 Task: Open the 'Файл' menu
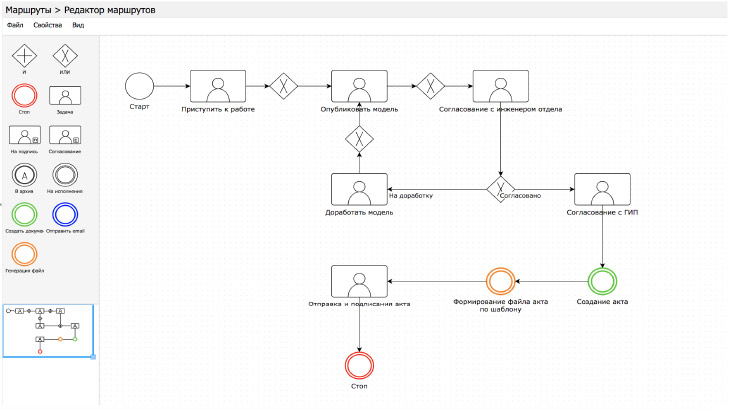[15, 24]
